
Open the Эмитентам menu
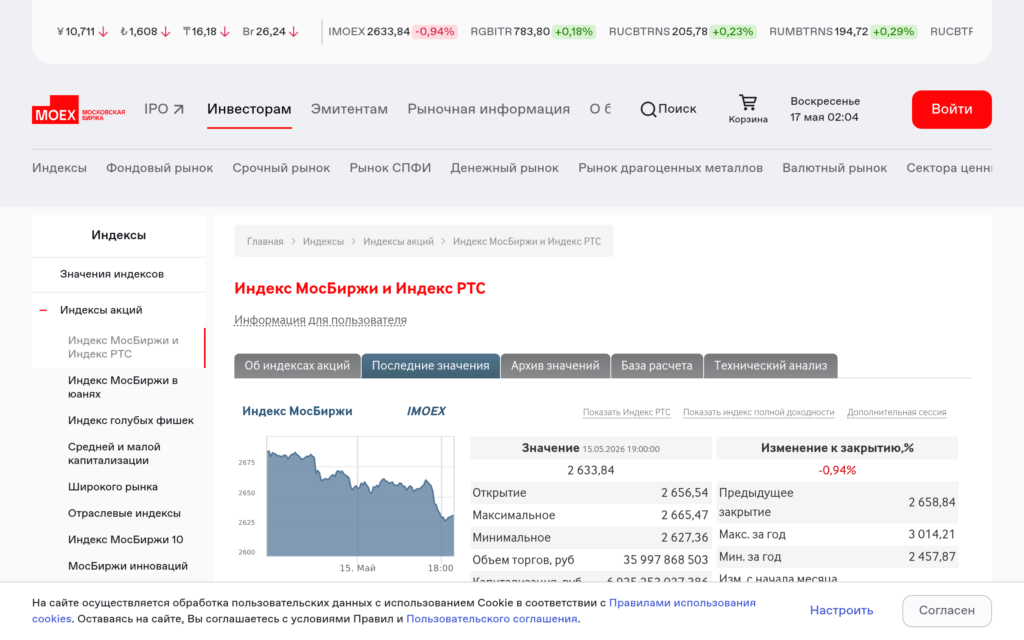[x=349, y=109]
